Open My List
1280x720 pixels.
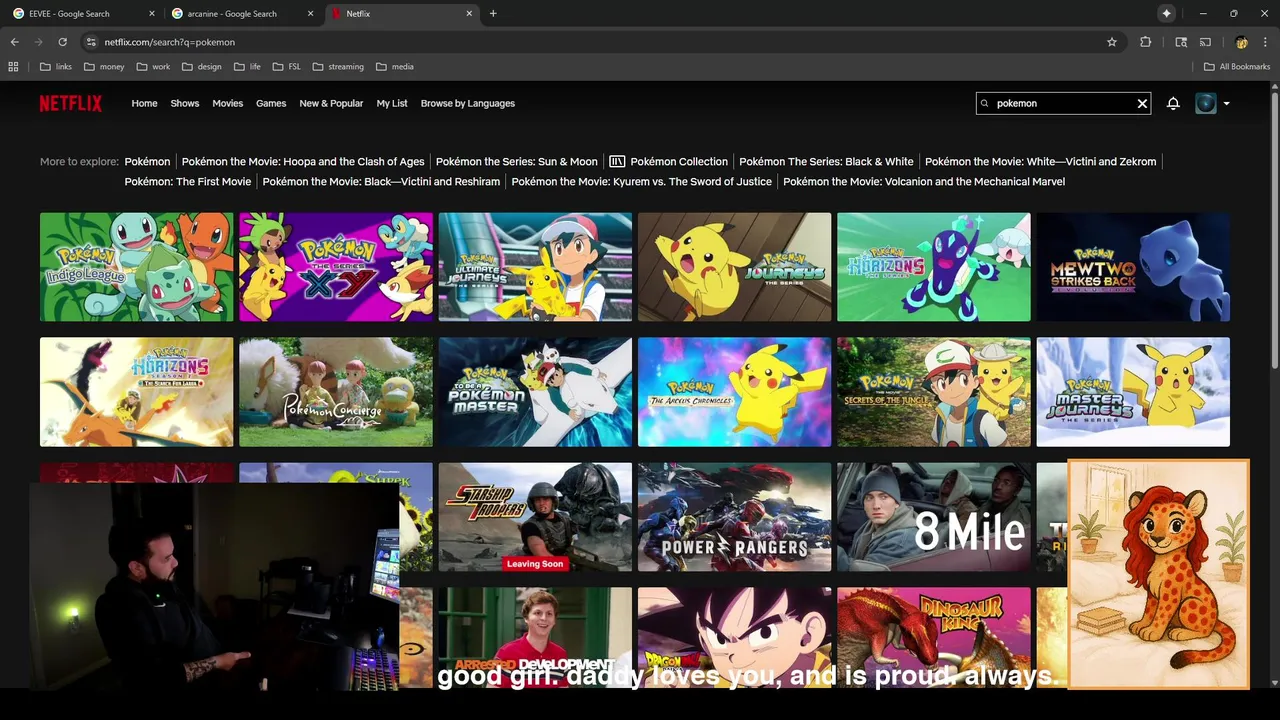(392, 103)
